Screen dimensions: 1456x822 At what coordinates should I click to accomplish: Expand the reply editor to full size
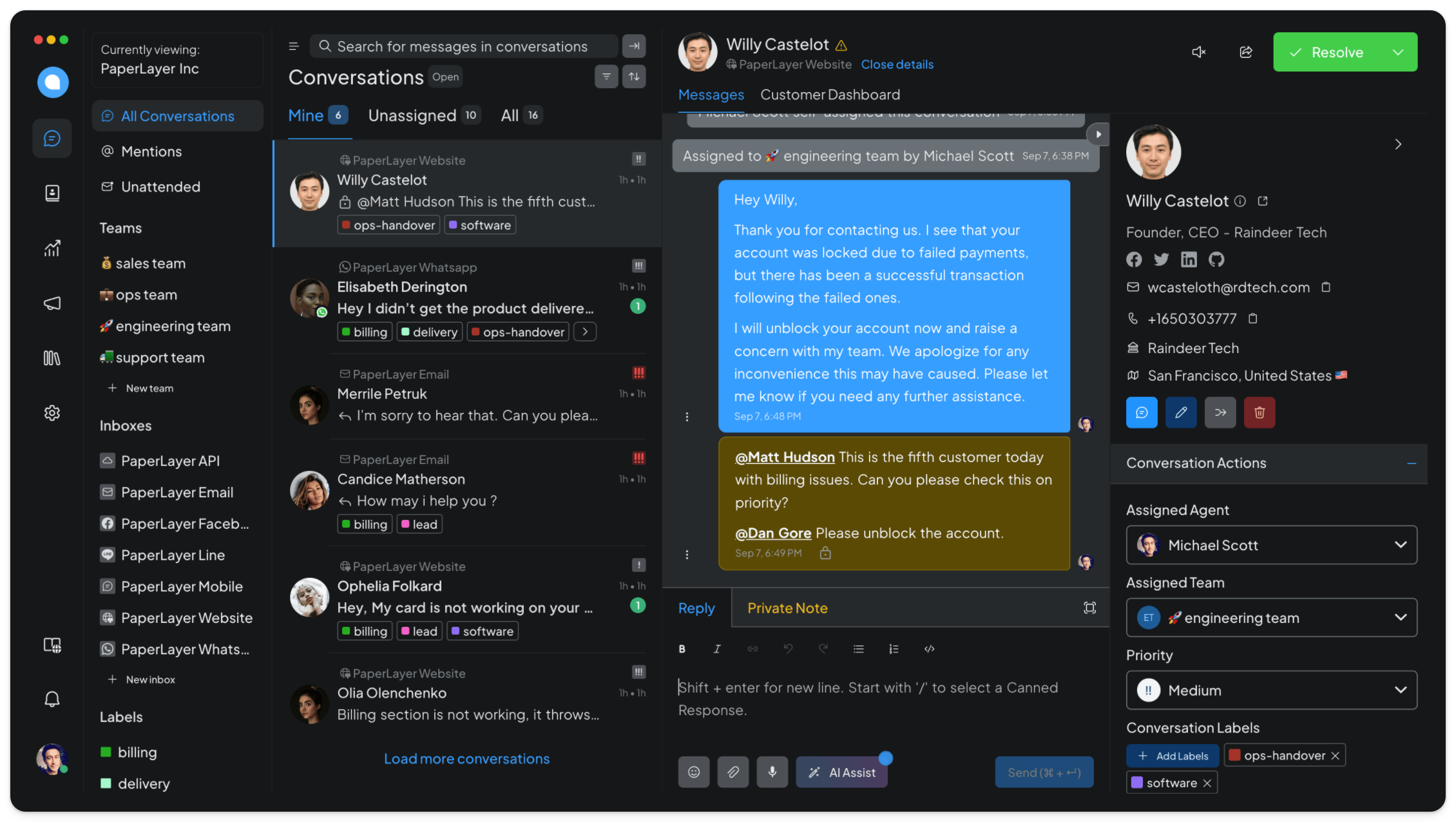pyautogui.click(x=1089, y=608)
